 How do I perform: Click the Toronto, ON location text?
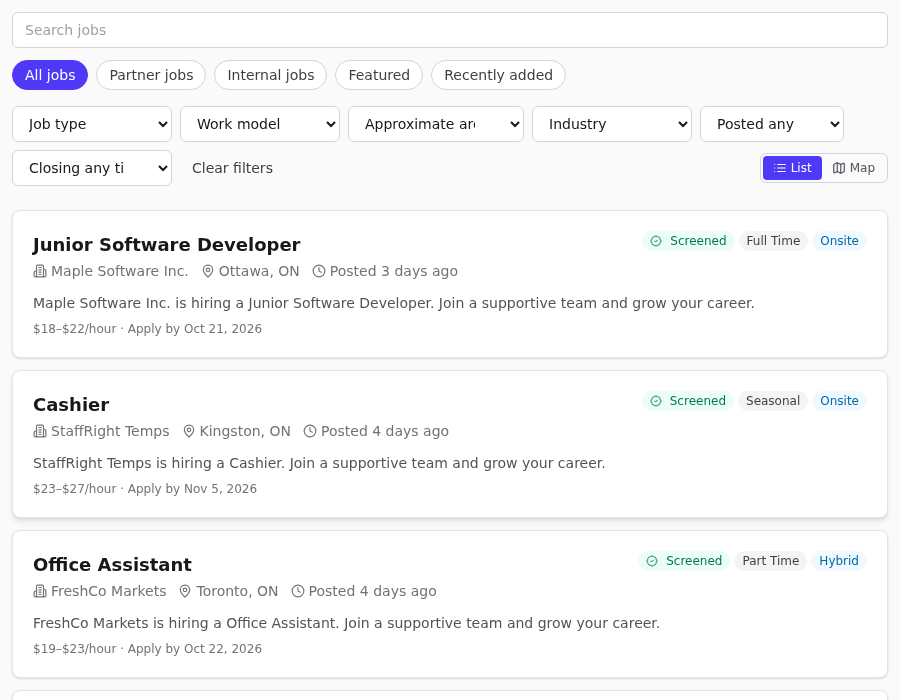237,592
